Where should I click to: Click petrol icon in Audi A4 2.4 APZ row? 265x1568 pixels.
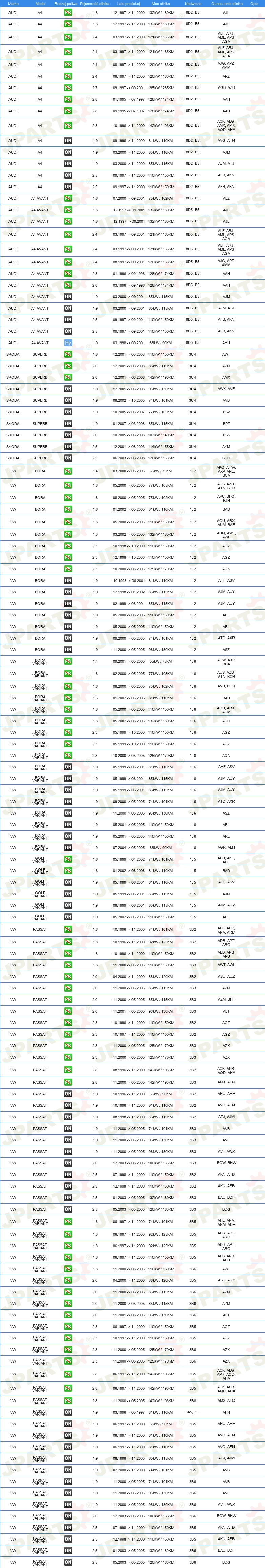pos(68,77)
